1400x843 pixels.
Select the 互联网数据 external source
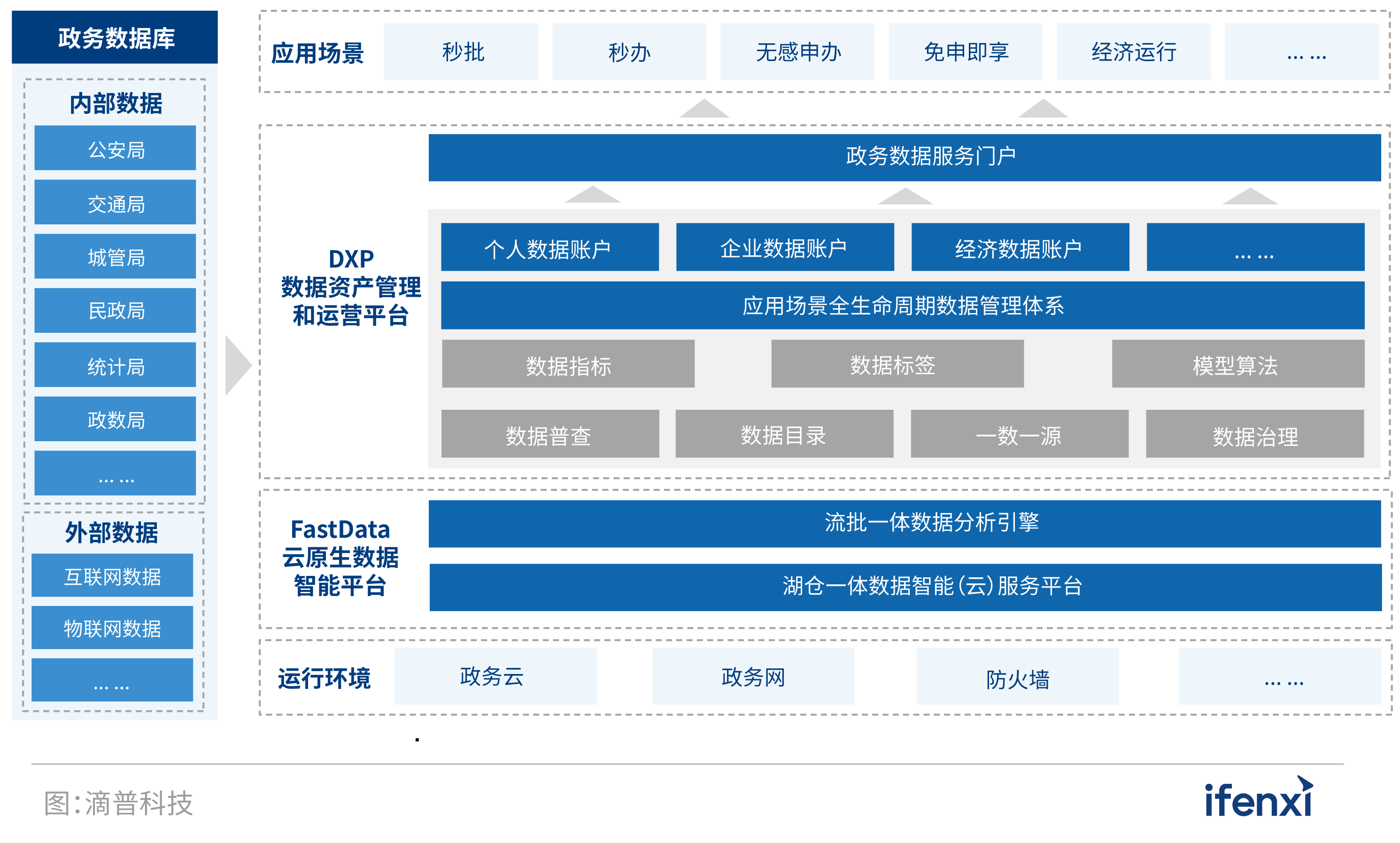pos(113,575)
